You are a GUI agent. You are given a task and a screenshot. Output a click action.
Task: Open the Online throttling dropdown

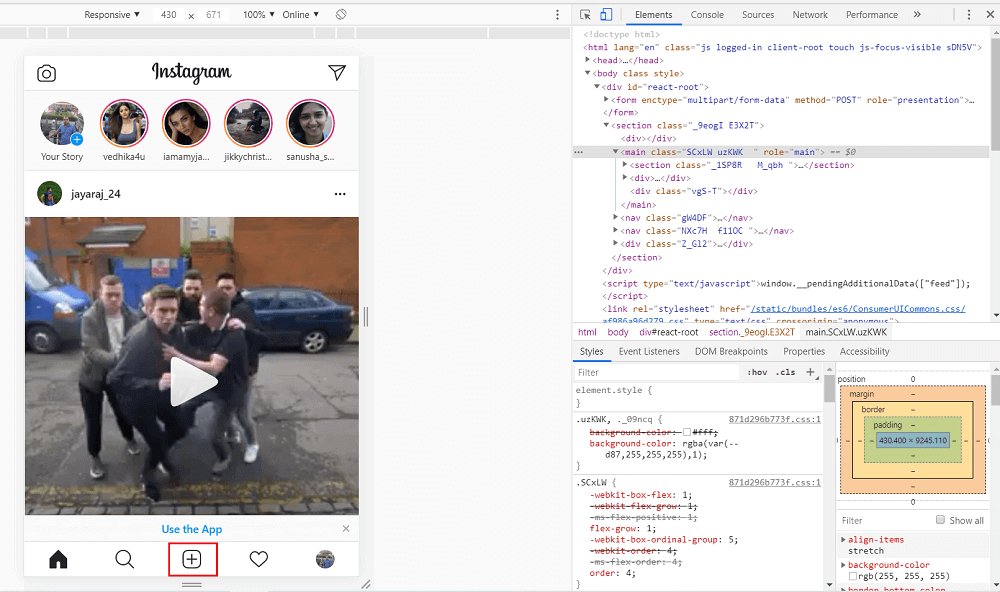coord(300,15)
